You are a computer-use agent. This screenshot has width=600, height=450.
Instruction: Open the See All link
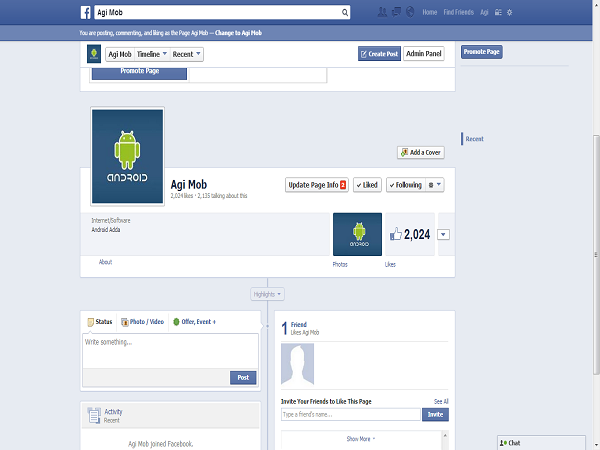pos(441,401)
